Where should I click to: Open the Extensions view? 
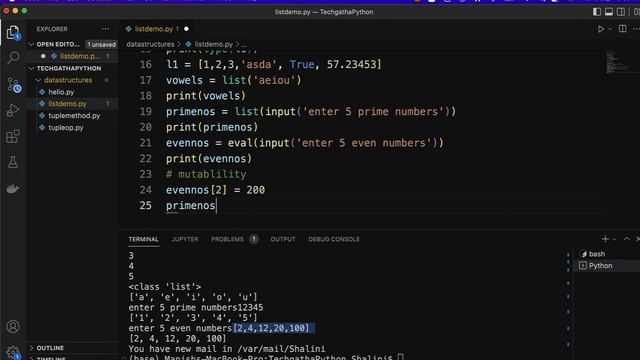coord(13,136)
